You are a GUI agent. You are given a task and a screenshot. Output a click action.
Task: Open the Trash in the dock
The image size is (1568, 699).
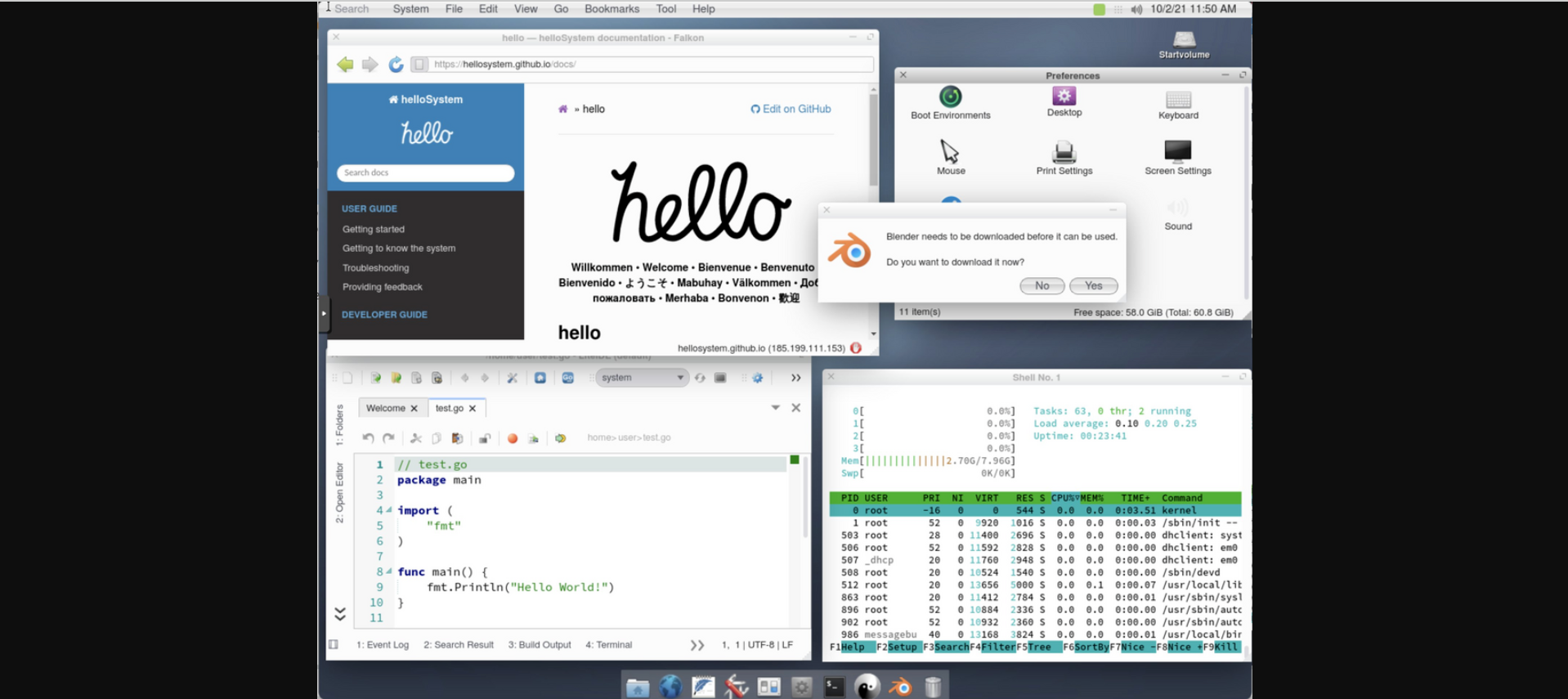click(x=933, y=687)
